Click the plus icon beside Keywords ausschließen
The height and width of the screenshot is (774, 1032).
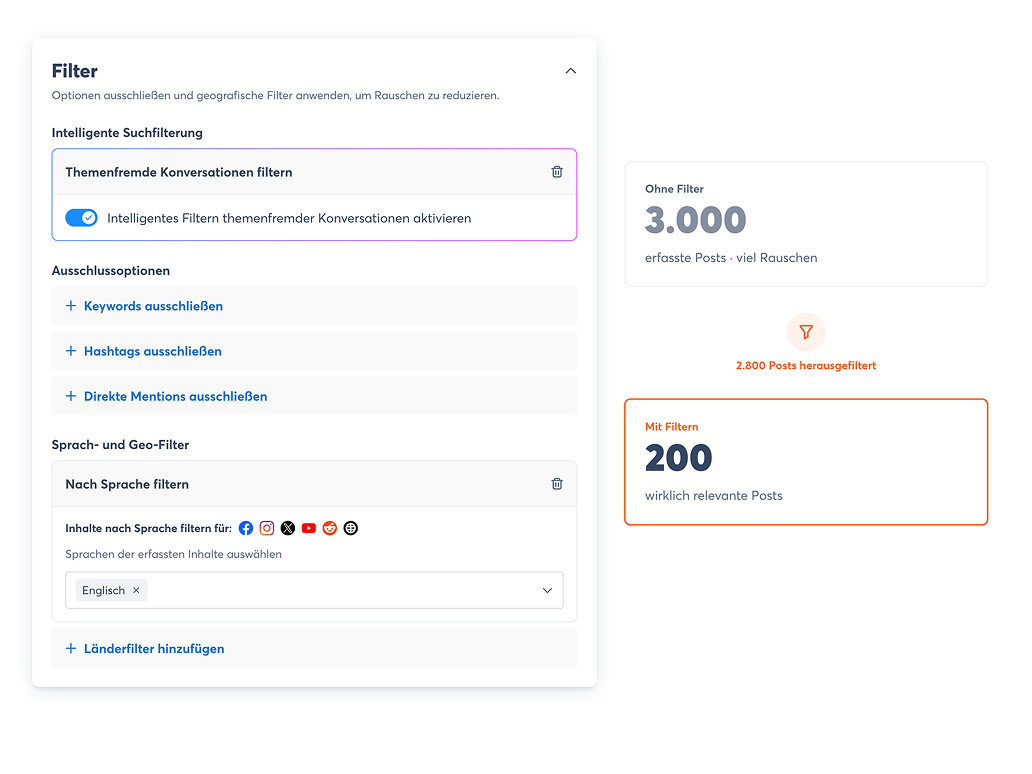70,306
